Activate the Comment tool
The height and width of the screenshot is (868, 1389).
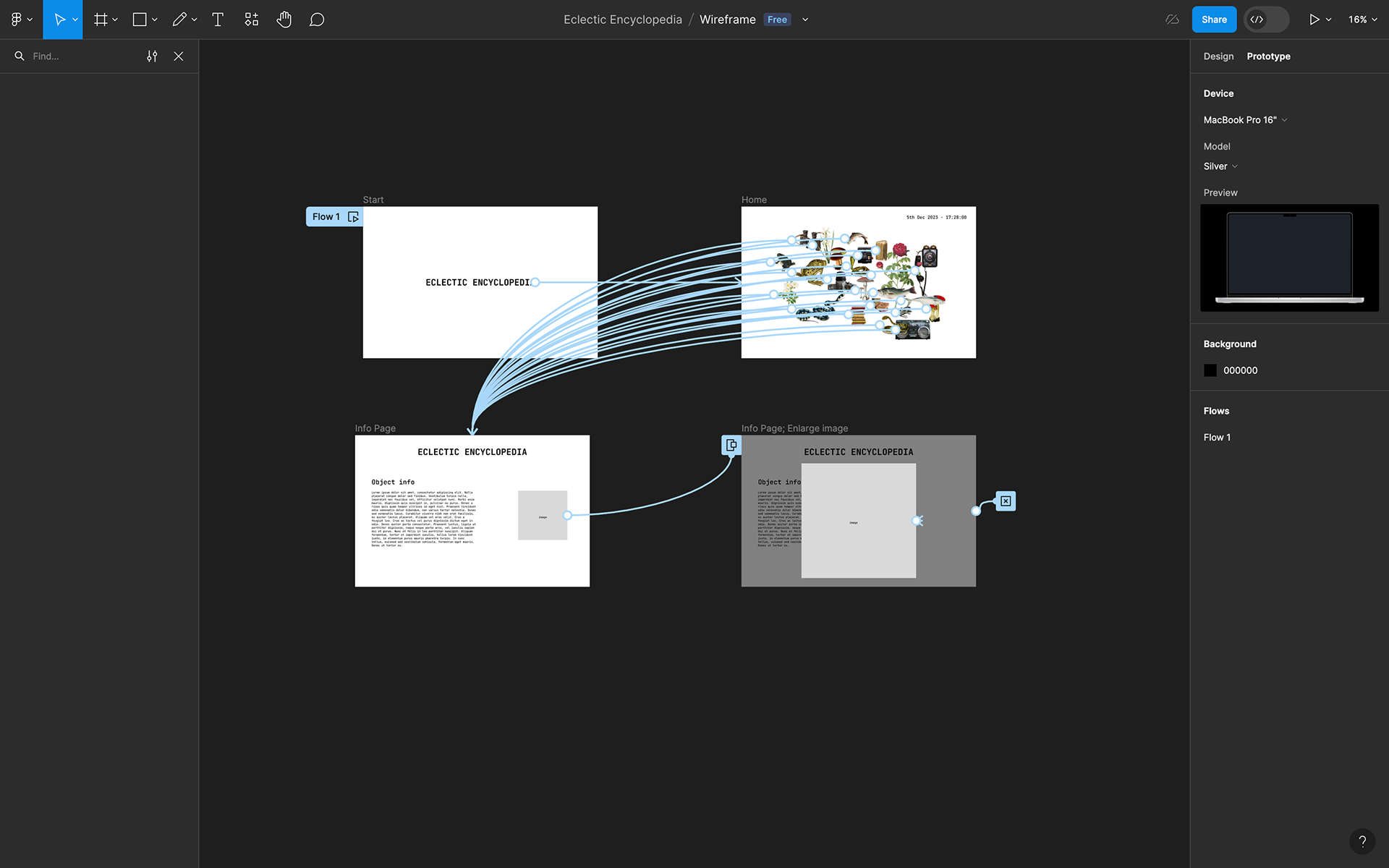(x=316, y=20)
